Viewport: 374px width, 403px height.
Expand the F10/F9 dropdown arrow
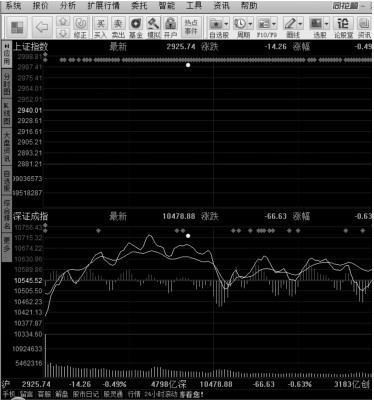pyautogui.click(x=274, y=24)
